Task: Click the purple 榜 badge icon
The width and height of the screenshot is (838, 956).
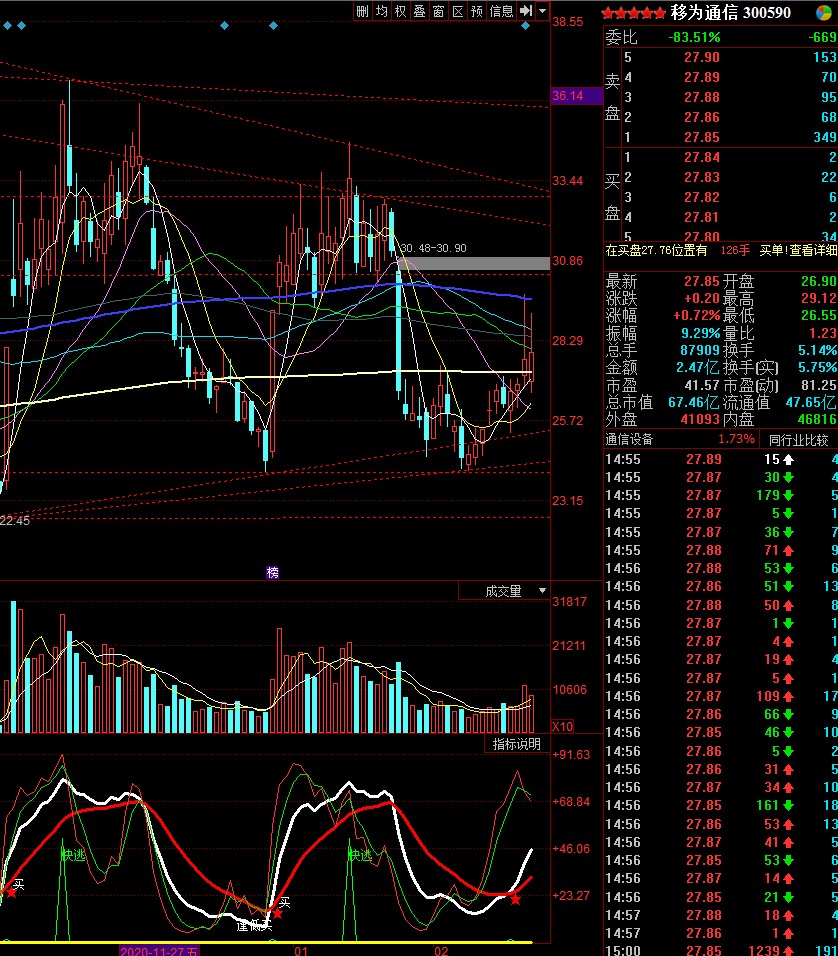Action: [273, 572]
